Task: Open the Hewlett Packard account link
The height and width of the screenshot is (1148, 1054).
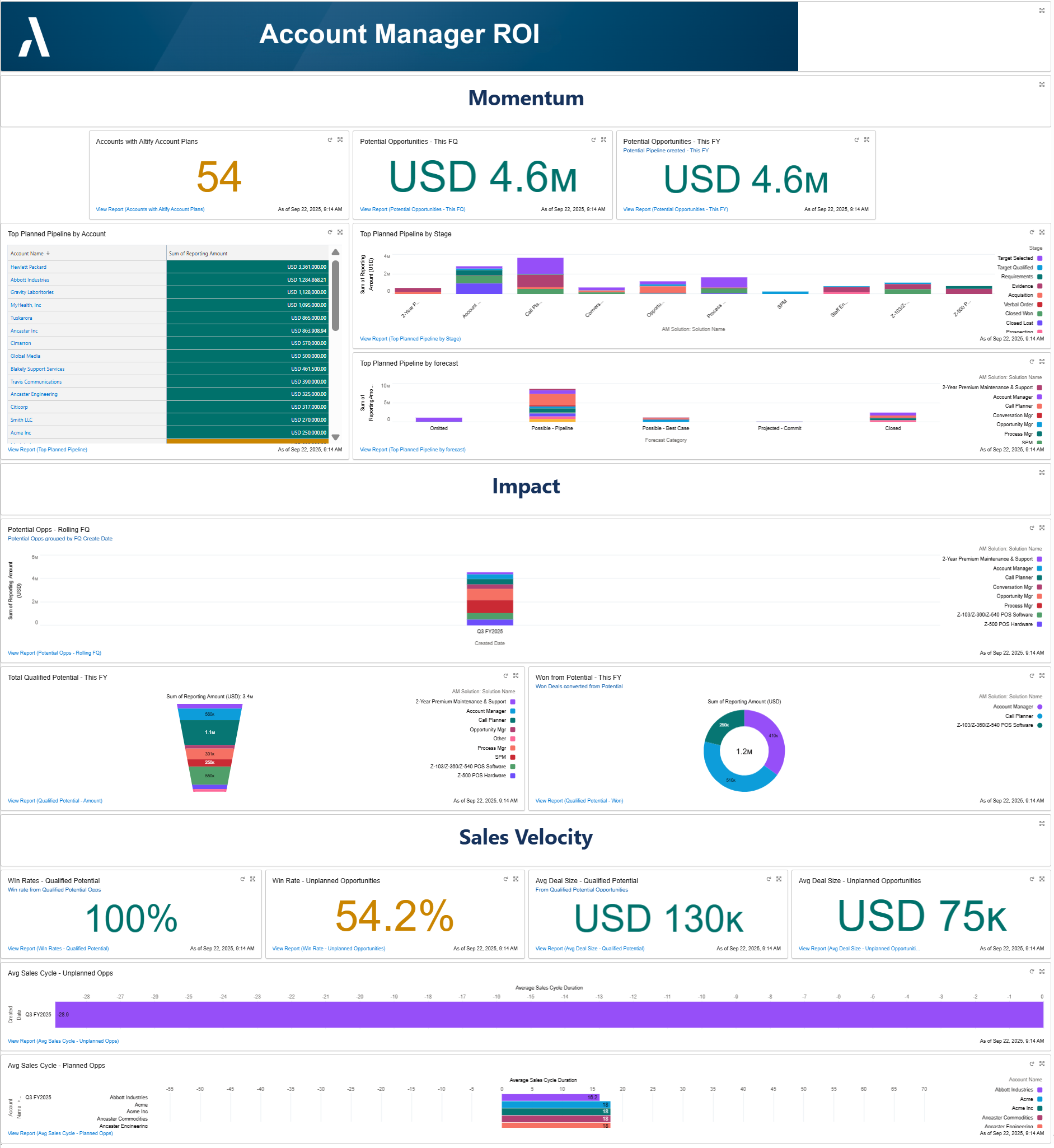Action: pyautogui.click(x=29, y=267)
